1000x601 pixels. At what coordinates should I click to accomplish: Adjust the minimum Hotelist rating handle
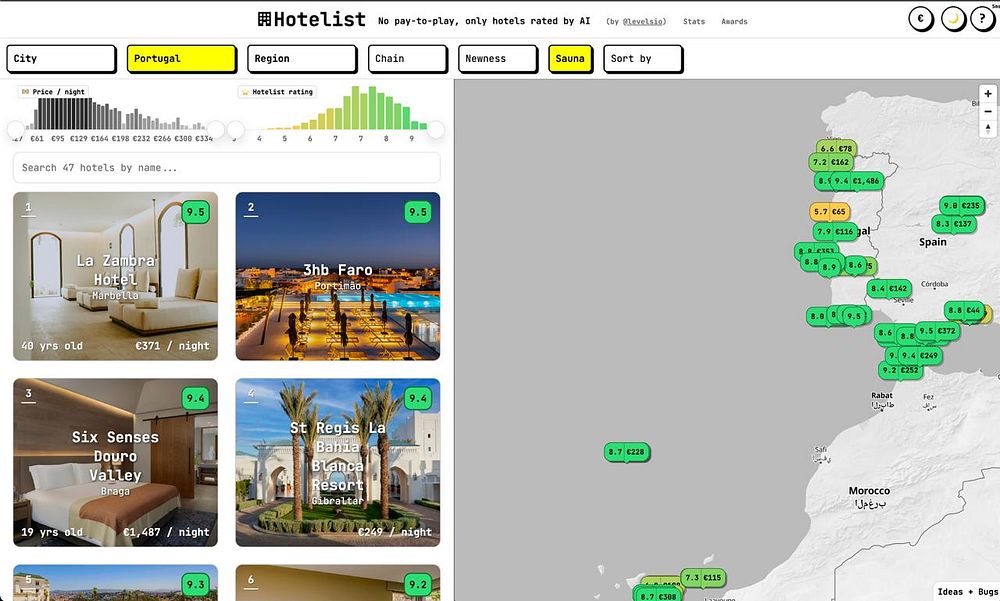(x=236, y=130)
